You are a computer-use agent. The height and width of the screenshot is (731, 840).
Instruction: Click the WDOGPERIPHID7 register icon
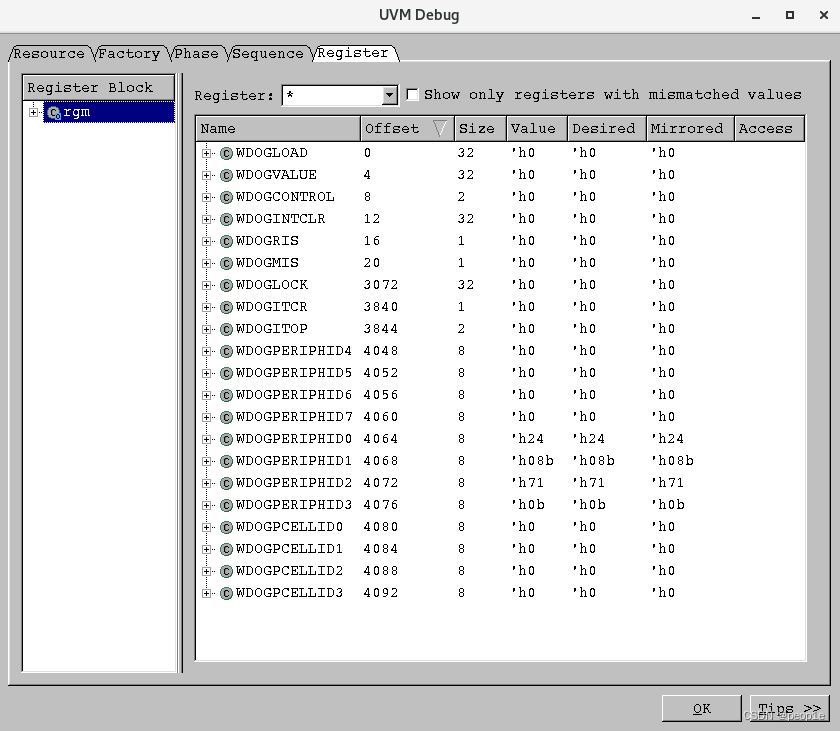[x=226, y=417]
